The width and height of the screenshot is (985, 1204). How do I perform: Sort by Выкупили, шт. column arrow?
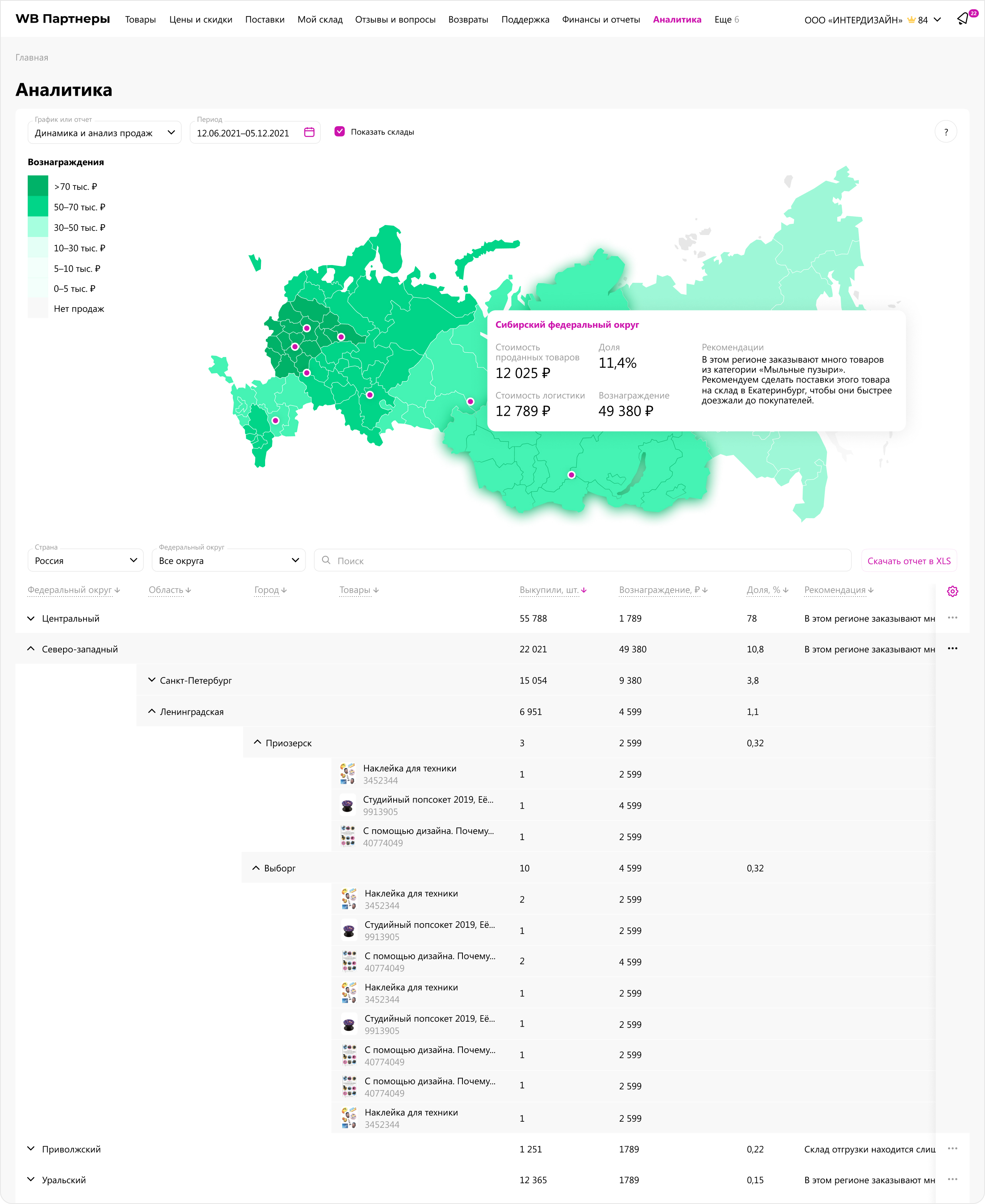(x=584, y=590)
